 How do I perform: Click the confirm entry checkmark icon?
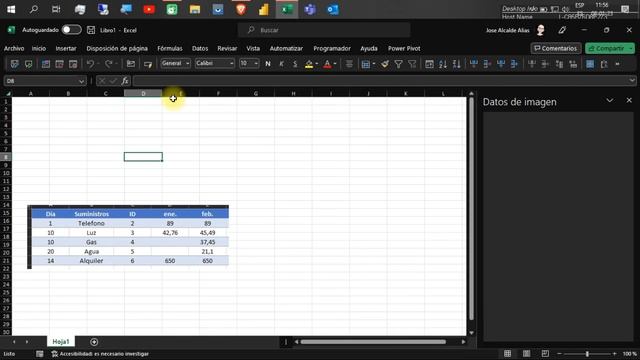click(113, 81)
